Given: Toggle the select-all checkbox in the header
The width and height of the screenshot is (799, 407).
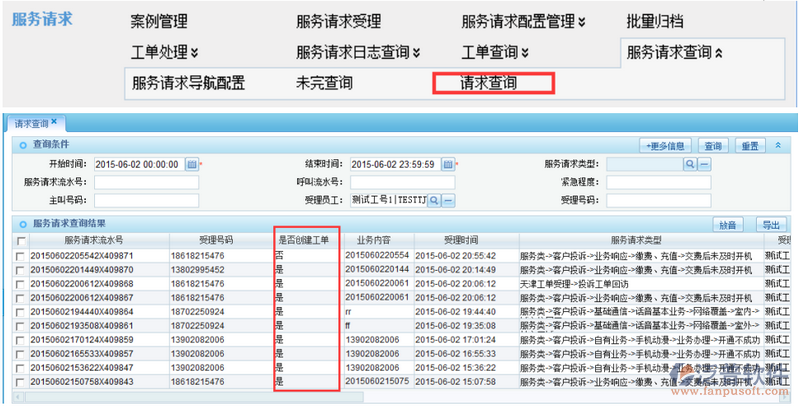Looking at the screenshot, I should [x=21, y=240].
